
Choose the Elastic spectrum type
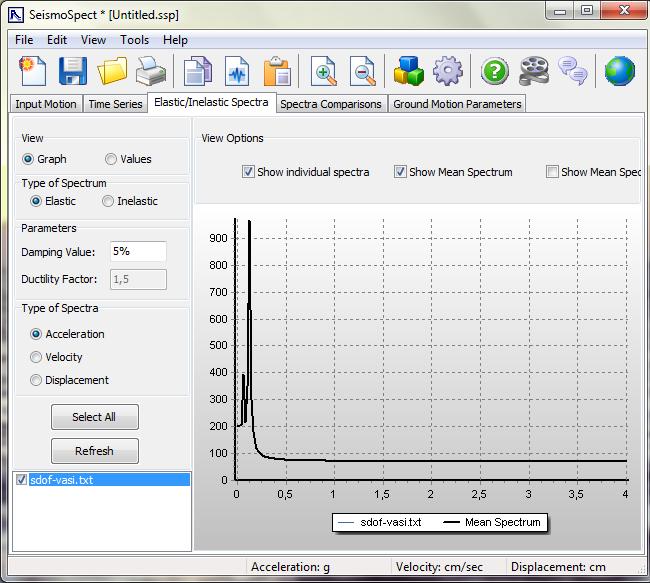tap(36, 201)
